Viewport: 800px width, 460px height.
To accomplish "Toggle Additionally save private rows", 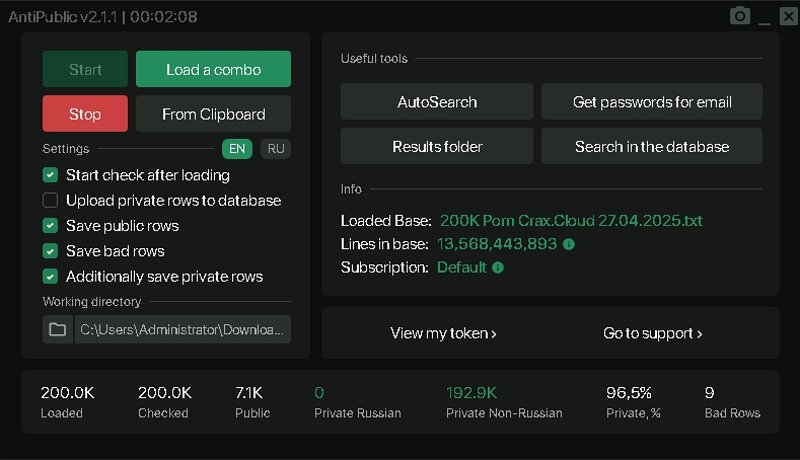I will point(50,276).
